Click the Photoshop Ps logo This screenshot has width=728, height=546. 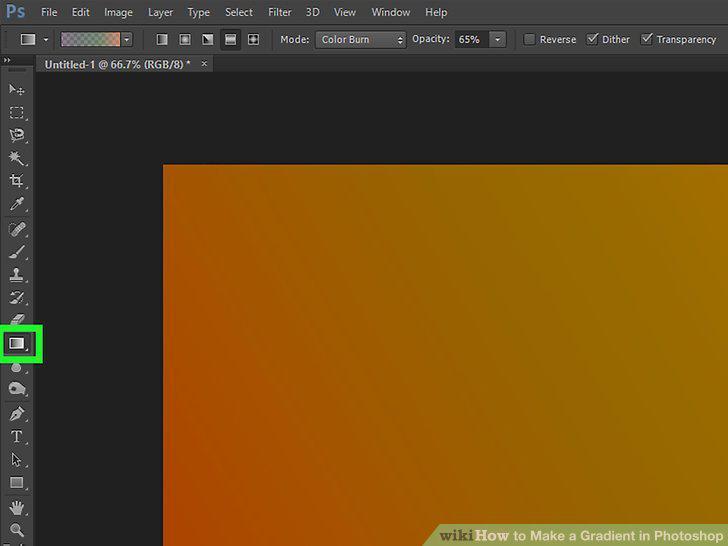(15, 11)
